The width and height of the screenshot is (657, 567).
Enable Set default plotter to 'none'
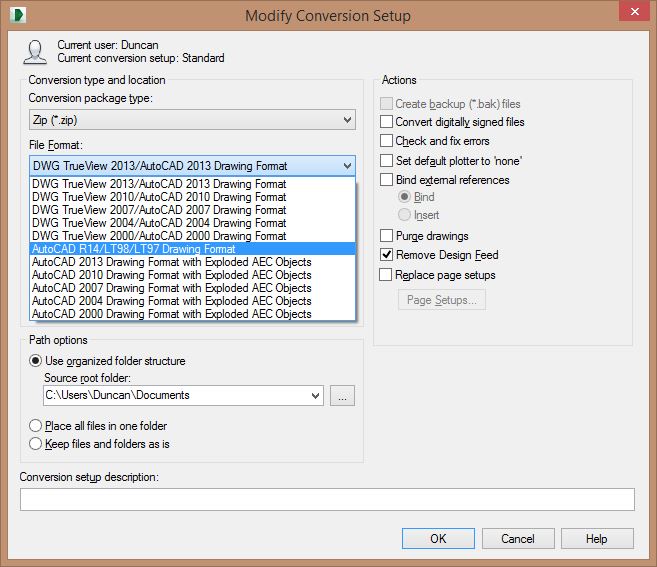tap(386, 161)
